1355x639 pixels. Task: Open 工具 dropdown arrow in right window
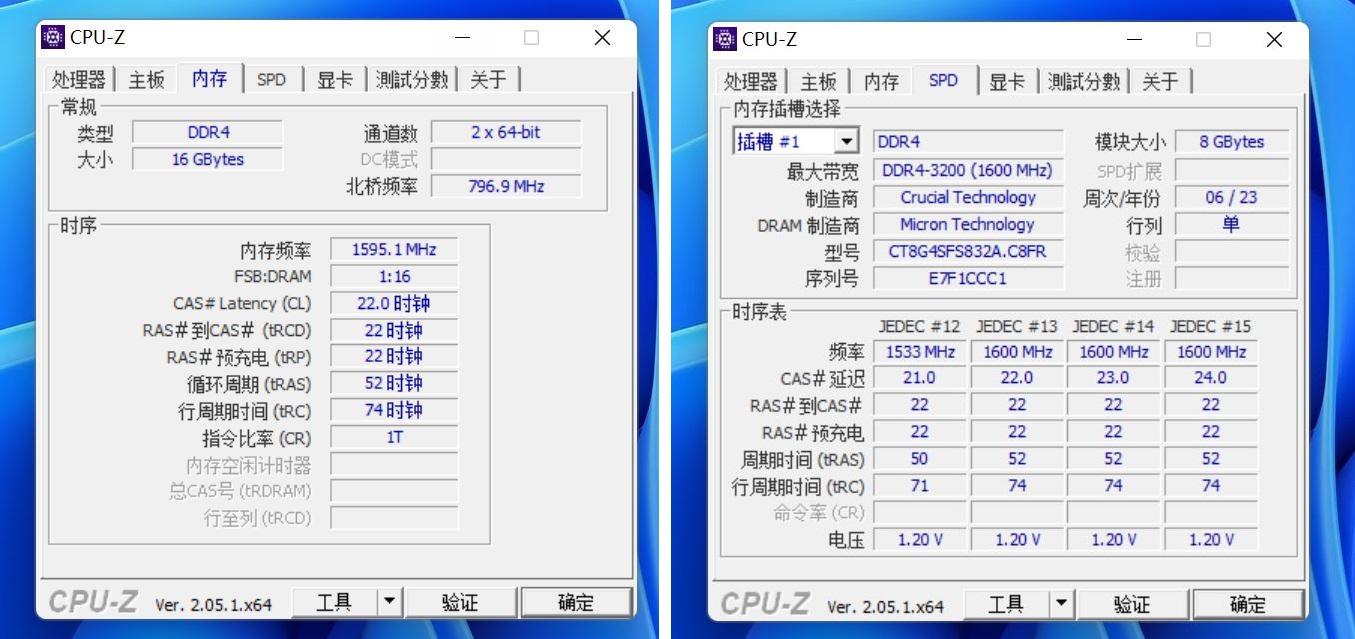click(1062, 604)
